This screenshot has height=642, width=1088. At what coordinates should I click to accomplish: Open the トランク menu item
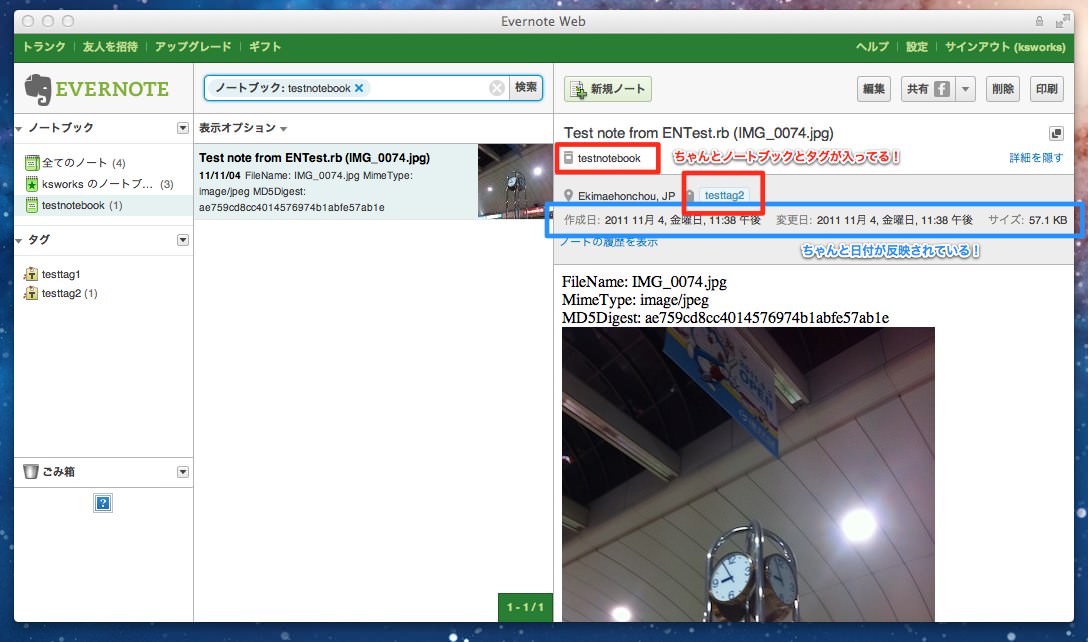point(44,47)
